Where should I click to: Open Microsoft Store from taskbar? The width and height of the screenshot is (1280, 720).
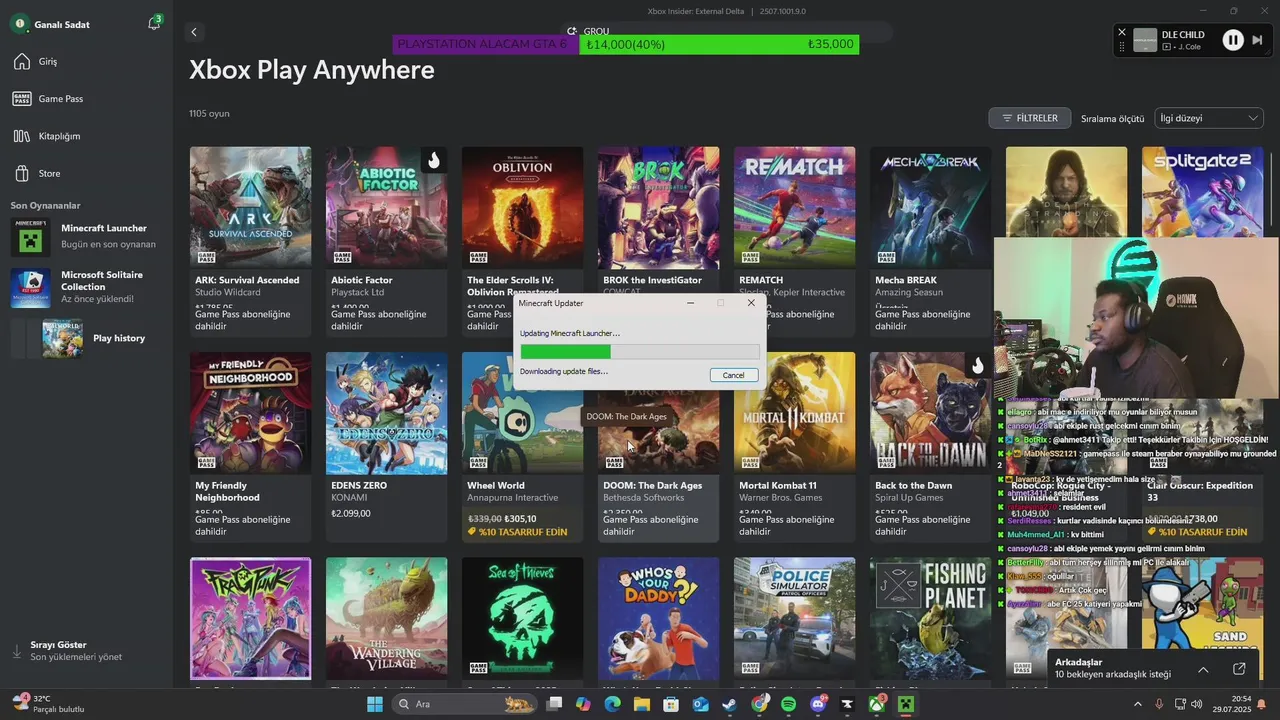tap(671, 704)
